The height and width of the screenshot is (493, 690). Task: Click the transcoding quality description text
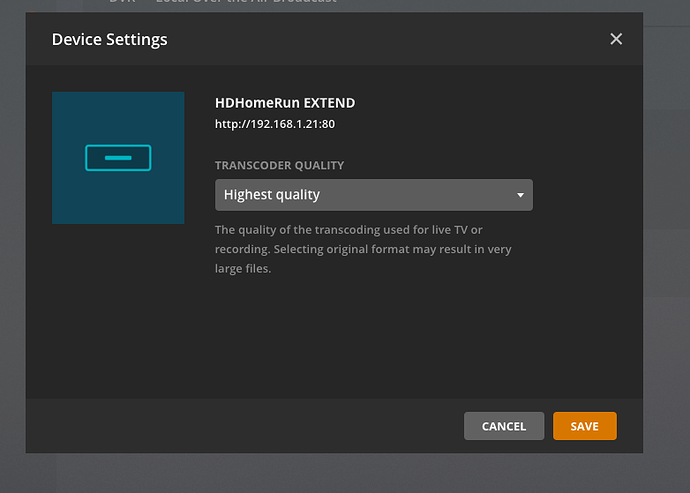363,249
